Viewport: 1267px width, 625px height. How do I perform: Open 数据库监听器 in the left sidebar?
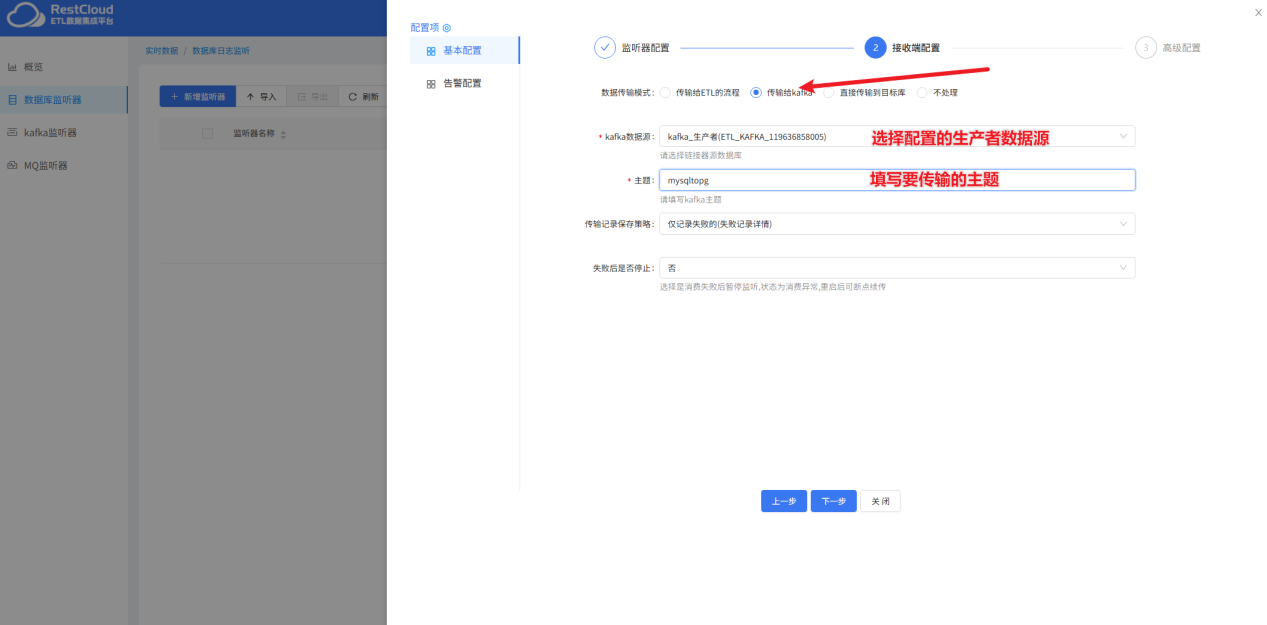coord(63,100)
